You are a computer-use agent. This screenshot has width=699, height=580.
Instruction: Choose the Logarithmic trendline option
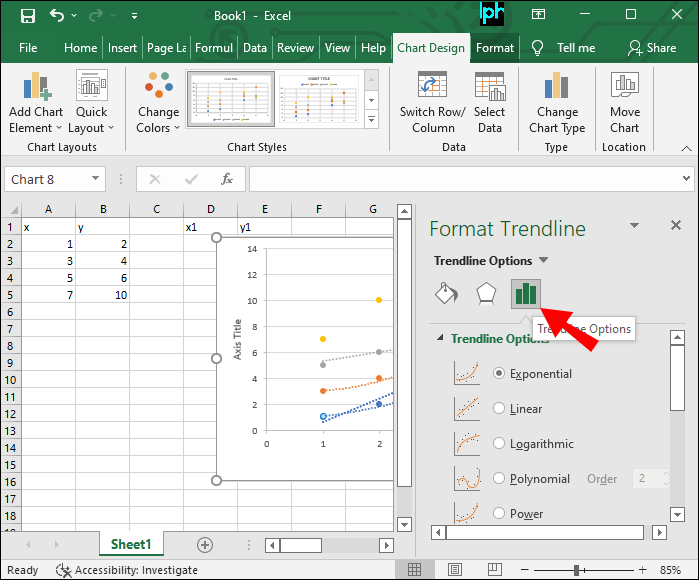pyautogui.click(x=500, y=443)
